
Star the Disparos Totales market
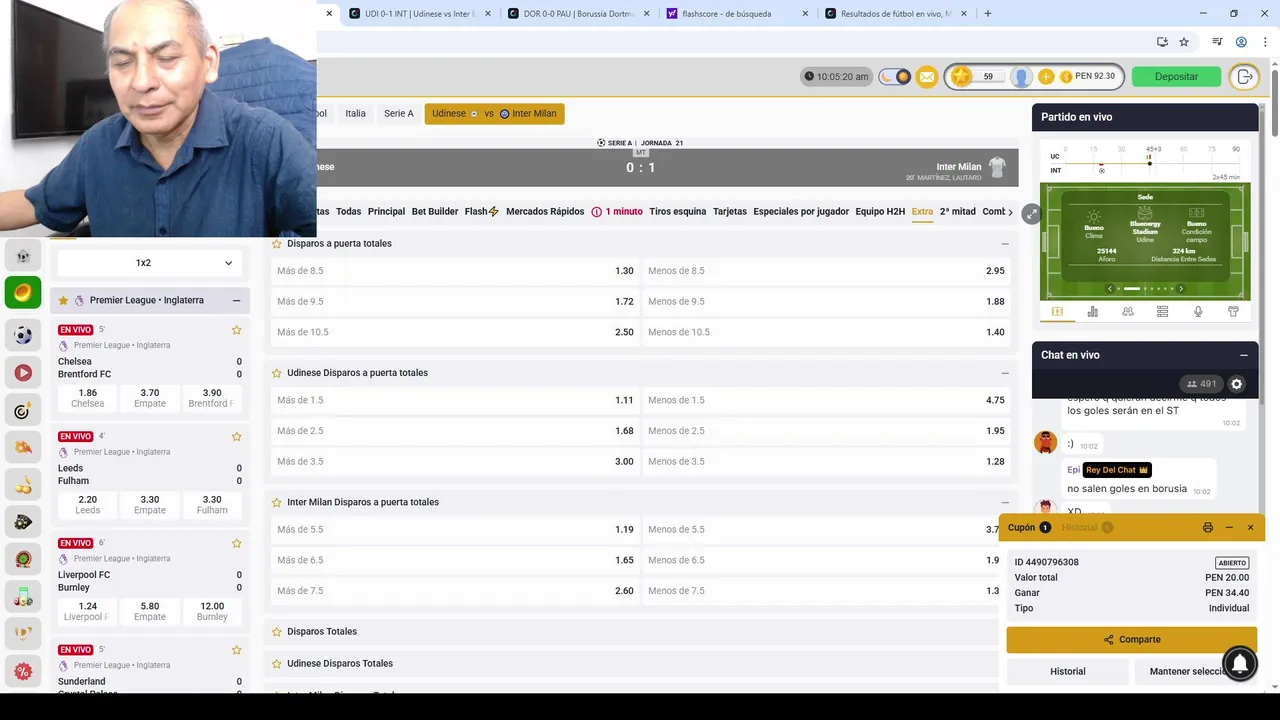point(277,632)
